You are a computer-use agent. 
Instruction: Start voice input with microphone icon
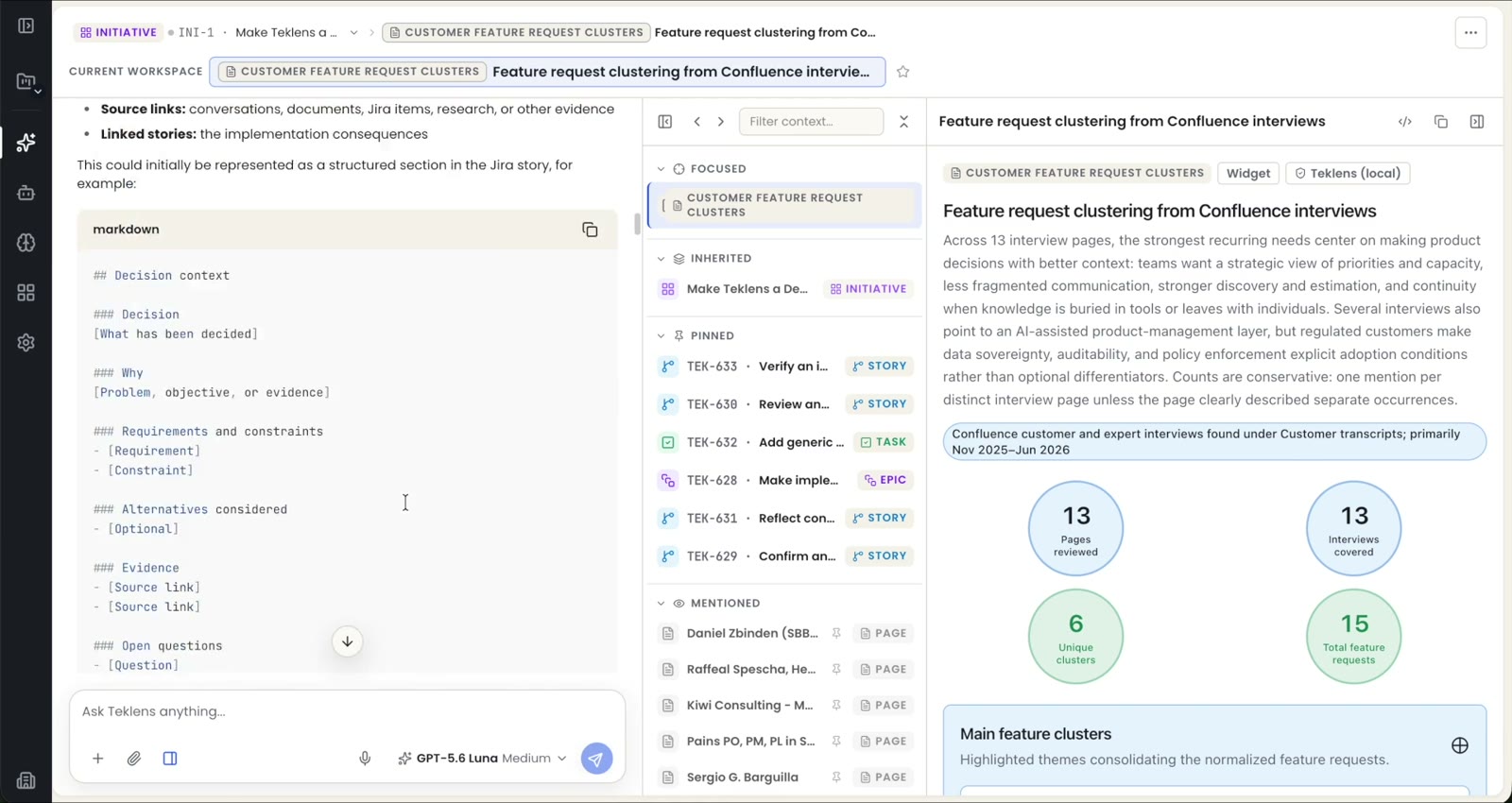point(365,759)
